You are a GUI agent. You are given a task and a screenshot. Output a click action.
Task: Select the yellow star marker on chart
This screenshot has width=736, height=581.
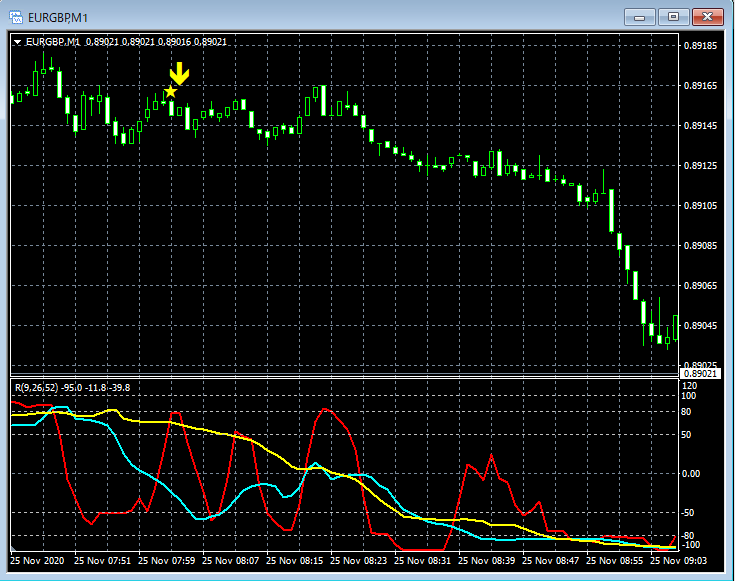(170, 92)
